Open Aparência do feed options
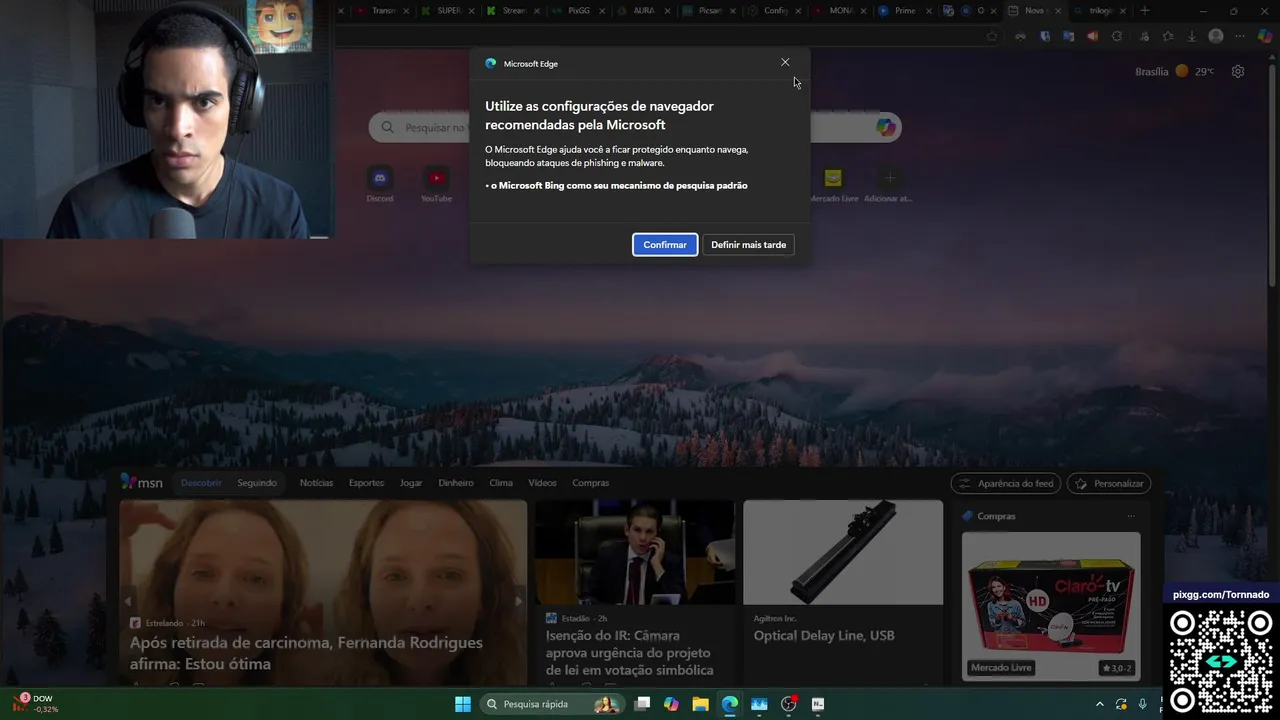The width and height of the screenshot is (1280, 720). click(1006, 484)
